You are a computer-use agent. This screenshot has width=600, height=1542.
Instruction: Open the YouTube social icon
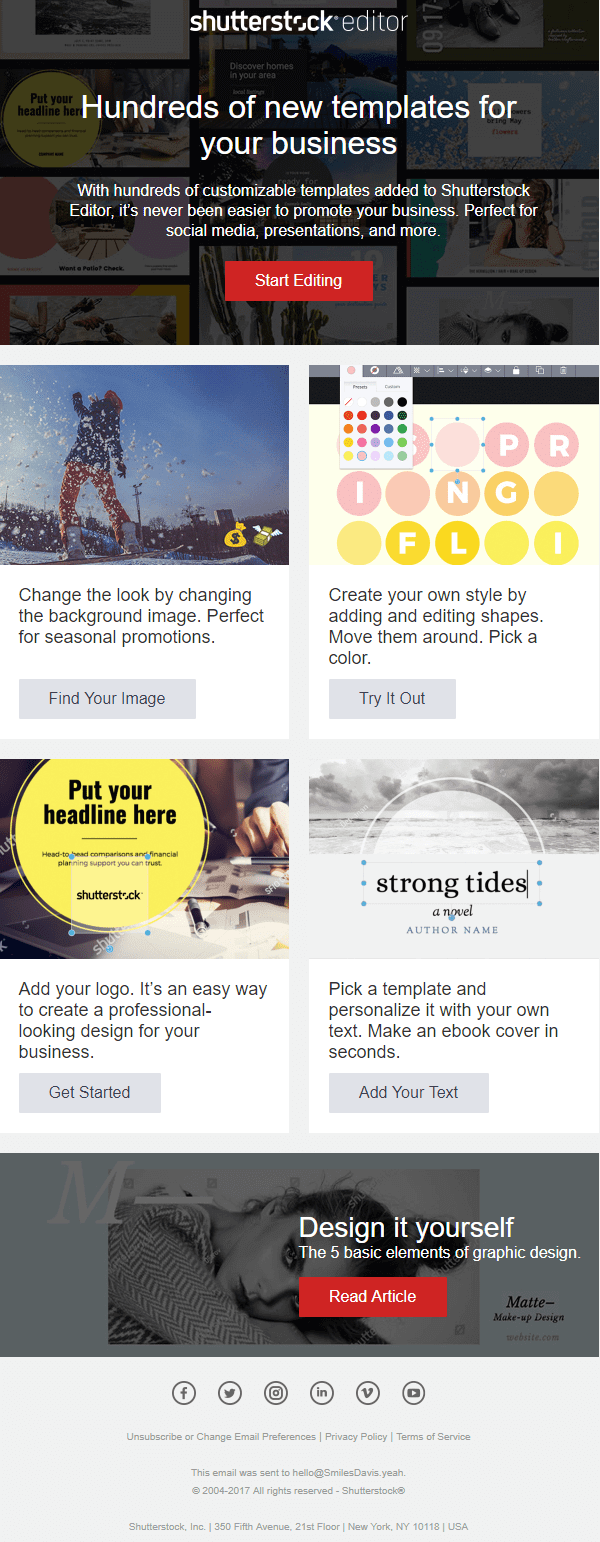coord(414,1392)
